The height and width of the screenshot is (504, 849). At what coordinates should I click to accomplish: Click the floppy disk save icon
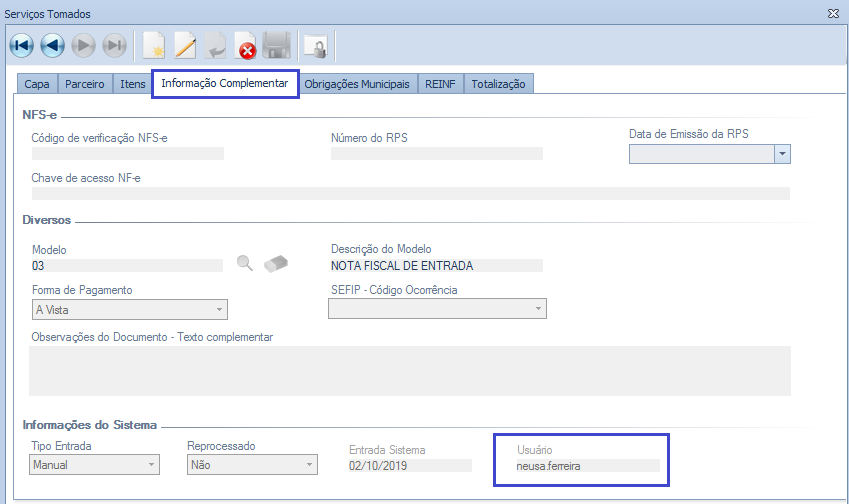coord(277,46)
